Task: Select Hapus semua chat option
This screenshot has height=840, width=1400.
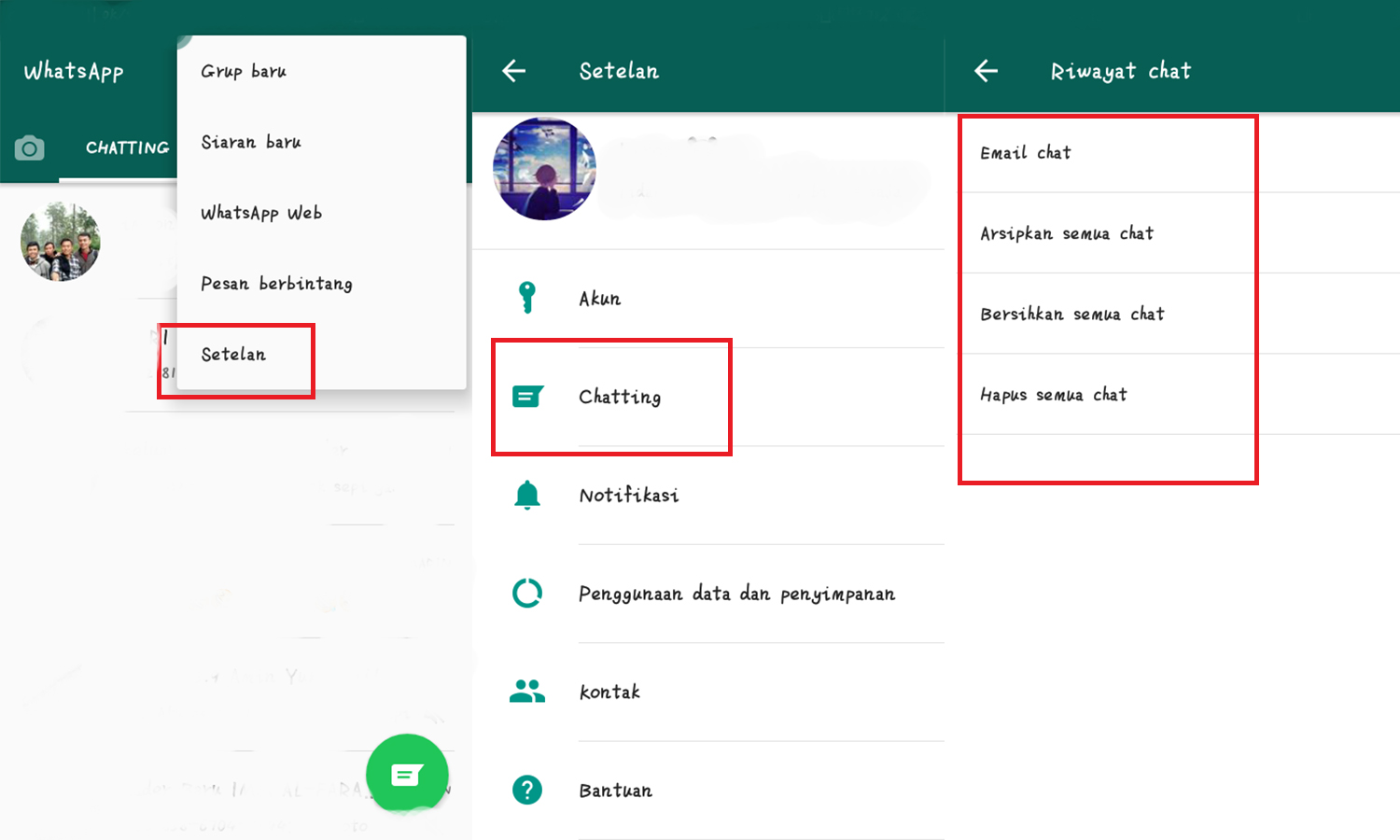Action: [1172, 394]
